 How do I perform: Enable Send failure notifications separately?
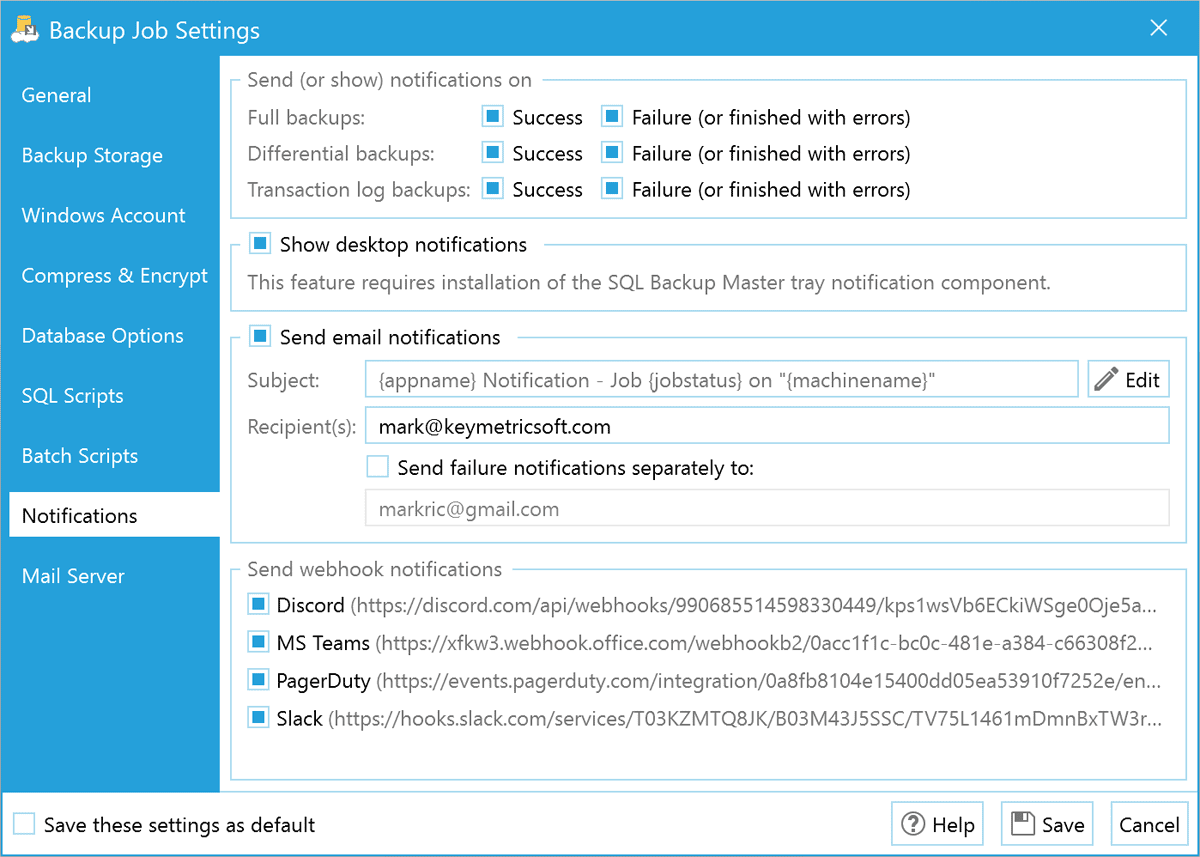378,467
